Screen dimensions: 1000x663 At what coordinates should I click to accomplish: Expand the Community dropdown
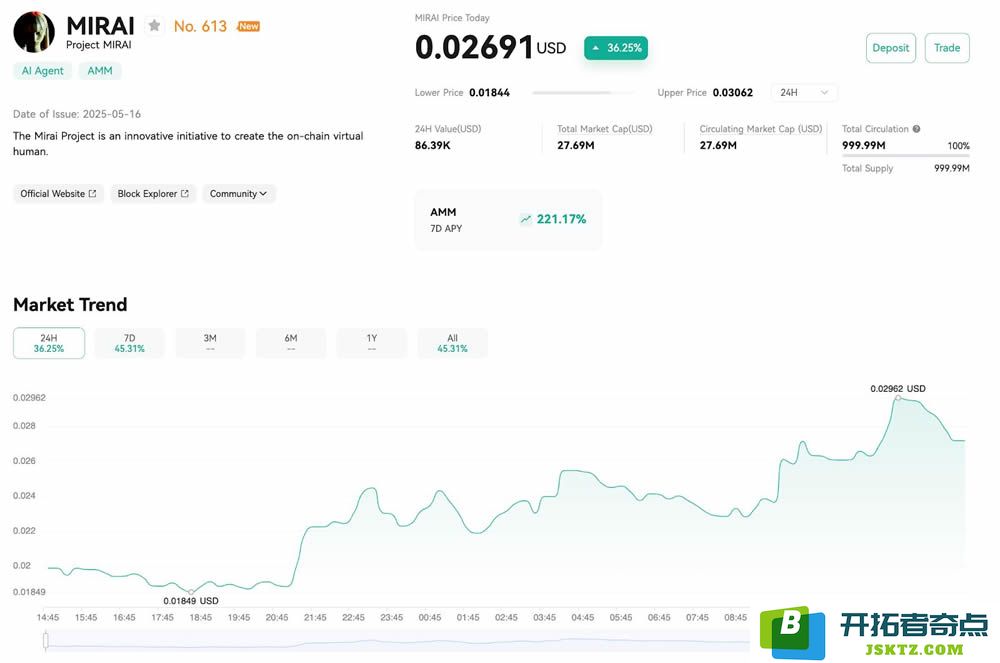tap(239, 194)
